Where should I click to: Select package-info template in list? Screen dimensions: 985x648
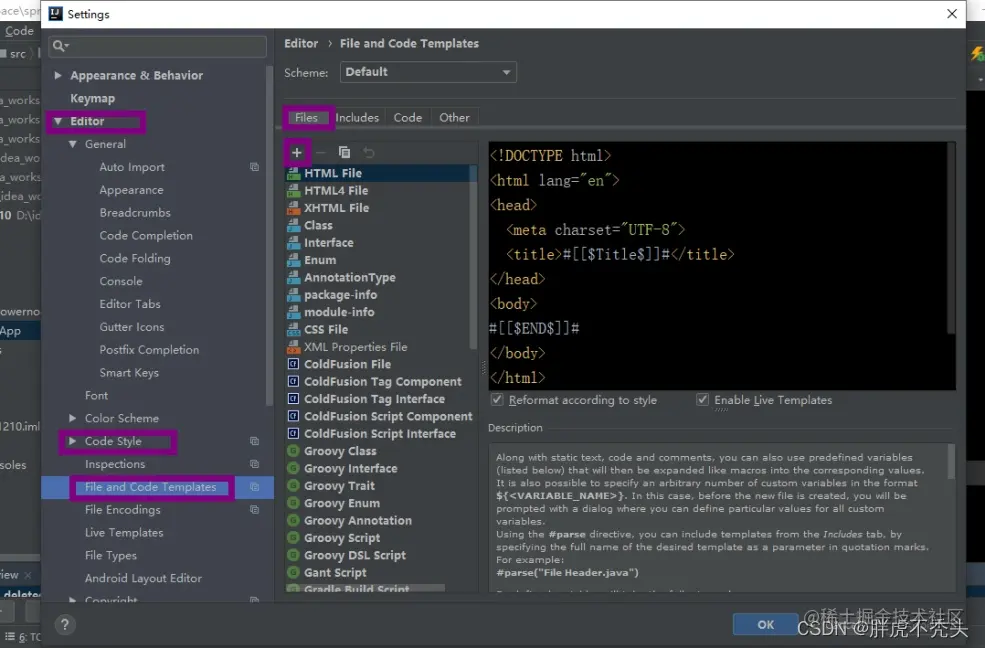340,295
